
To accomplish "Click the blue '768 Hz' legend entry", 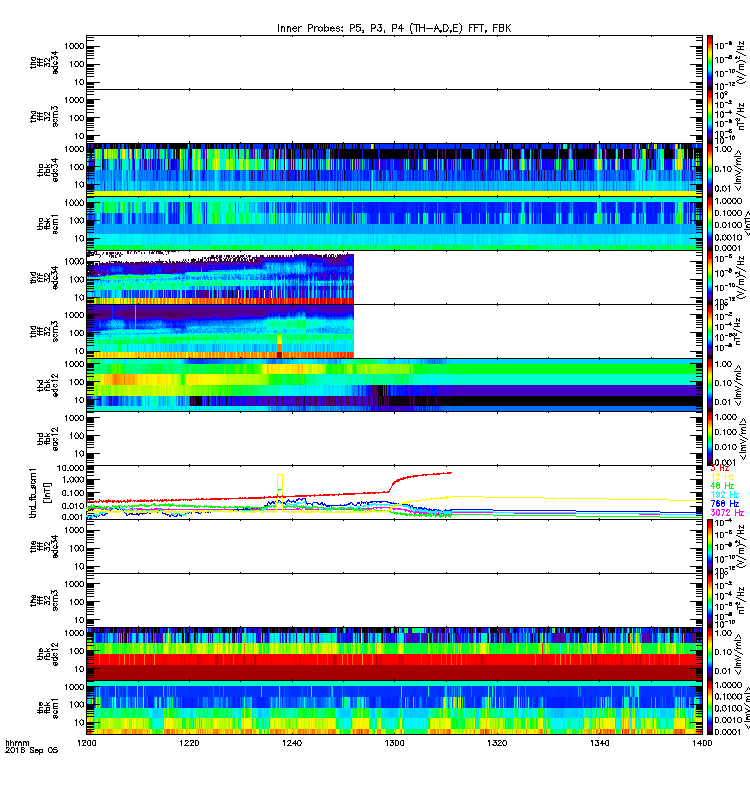I will pos(724,504).
